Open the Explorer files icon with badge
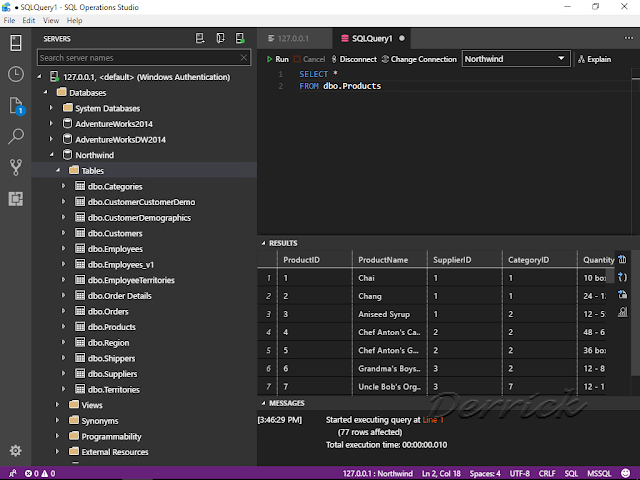 click(x=16, y=106)
